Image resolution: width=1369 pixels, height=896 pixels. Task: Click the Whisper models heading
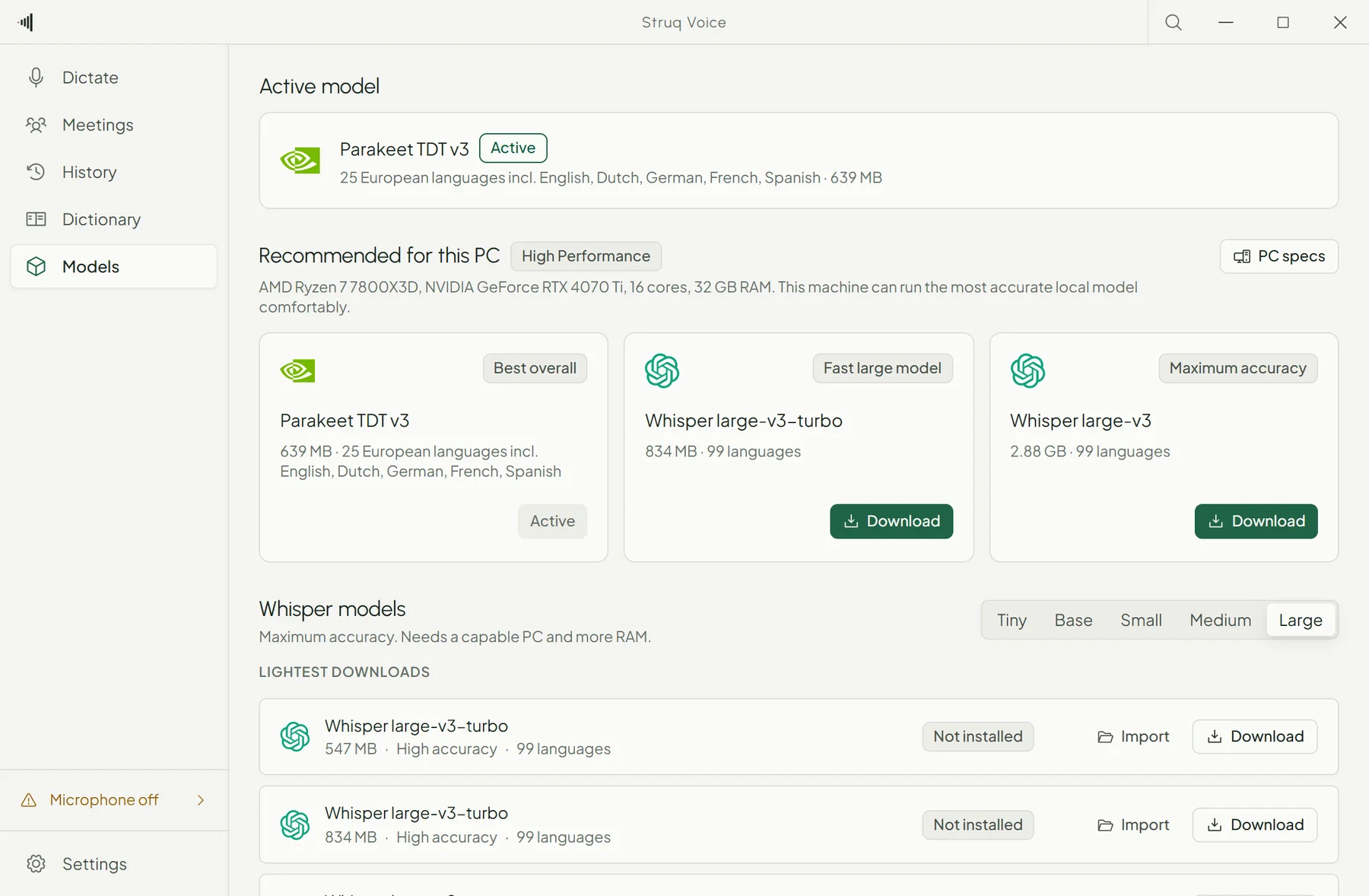(x=332, y=608)
